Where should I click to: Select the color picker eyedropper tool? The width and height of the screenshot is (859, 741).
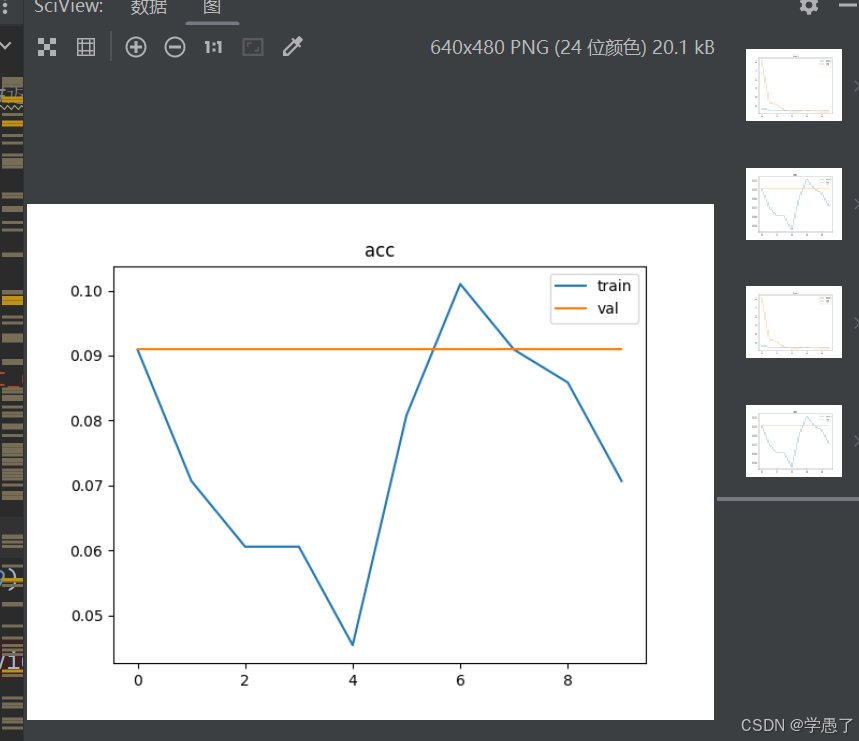tap(293, 47)
